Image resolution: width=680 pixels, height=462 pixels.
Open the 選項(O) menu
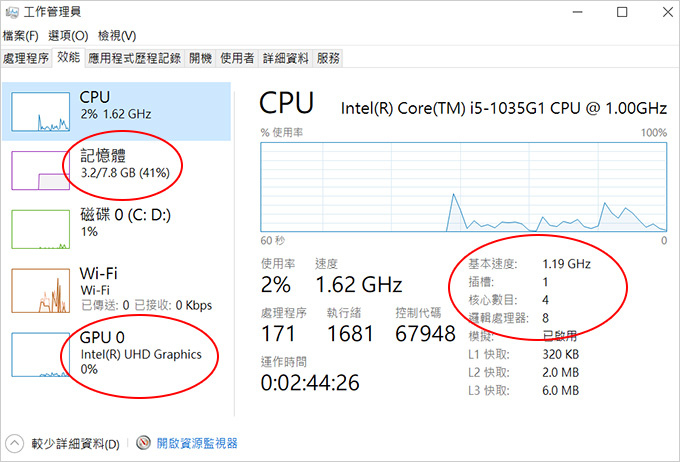pos(68,36)
